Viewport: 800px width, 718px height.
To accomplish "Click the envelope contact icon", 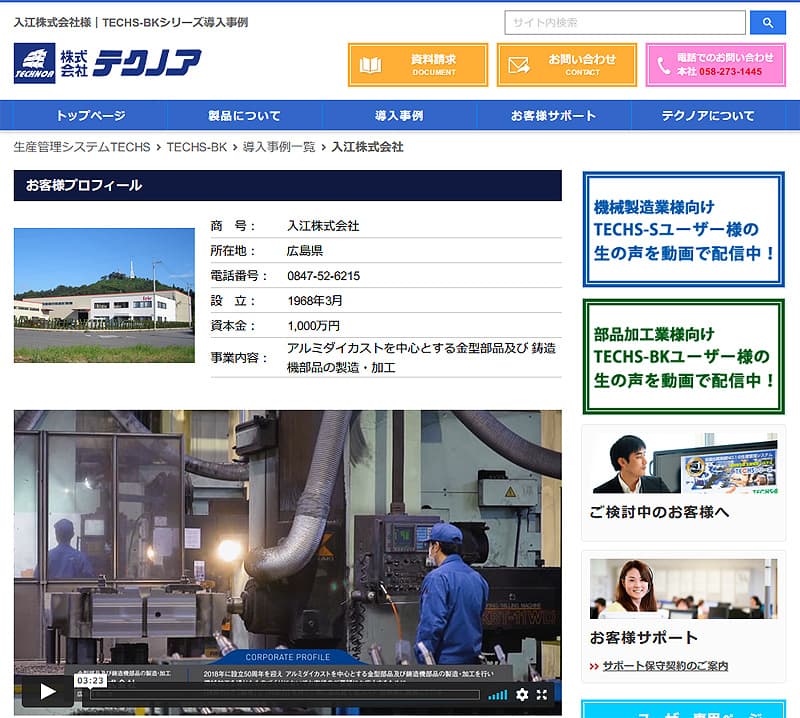I will 519,65.
